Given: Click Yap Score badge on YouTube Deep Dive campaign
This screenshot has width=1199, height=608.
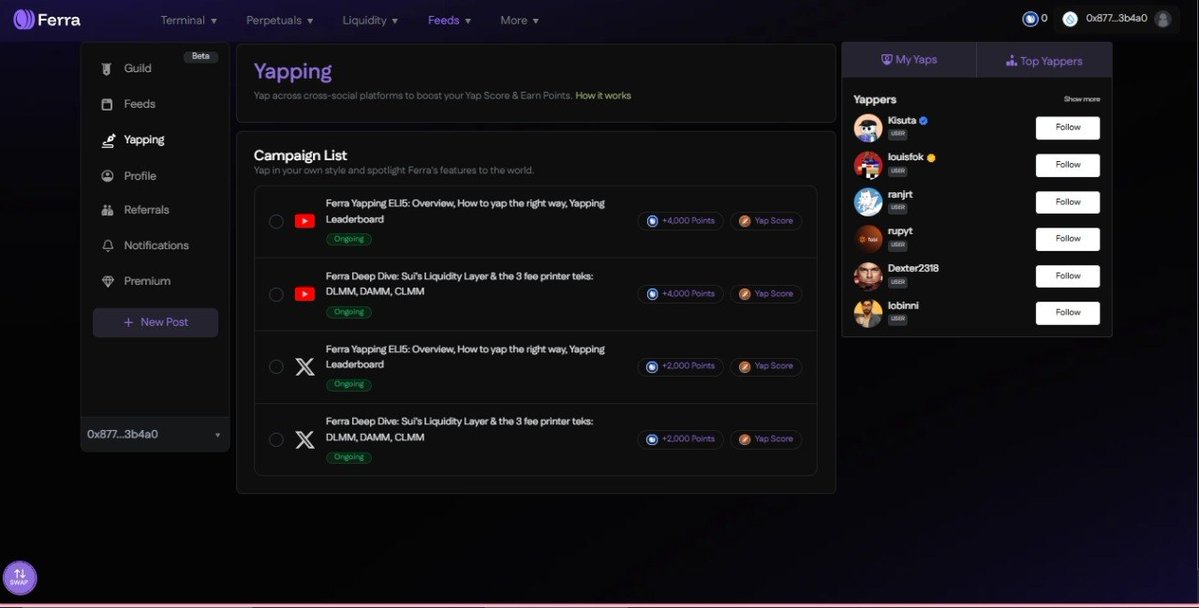Looking at the screenshot, I should pyautogui.click(x=765, y=294).
